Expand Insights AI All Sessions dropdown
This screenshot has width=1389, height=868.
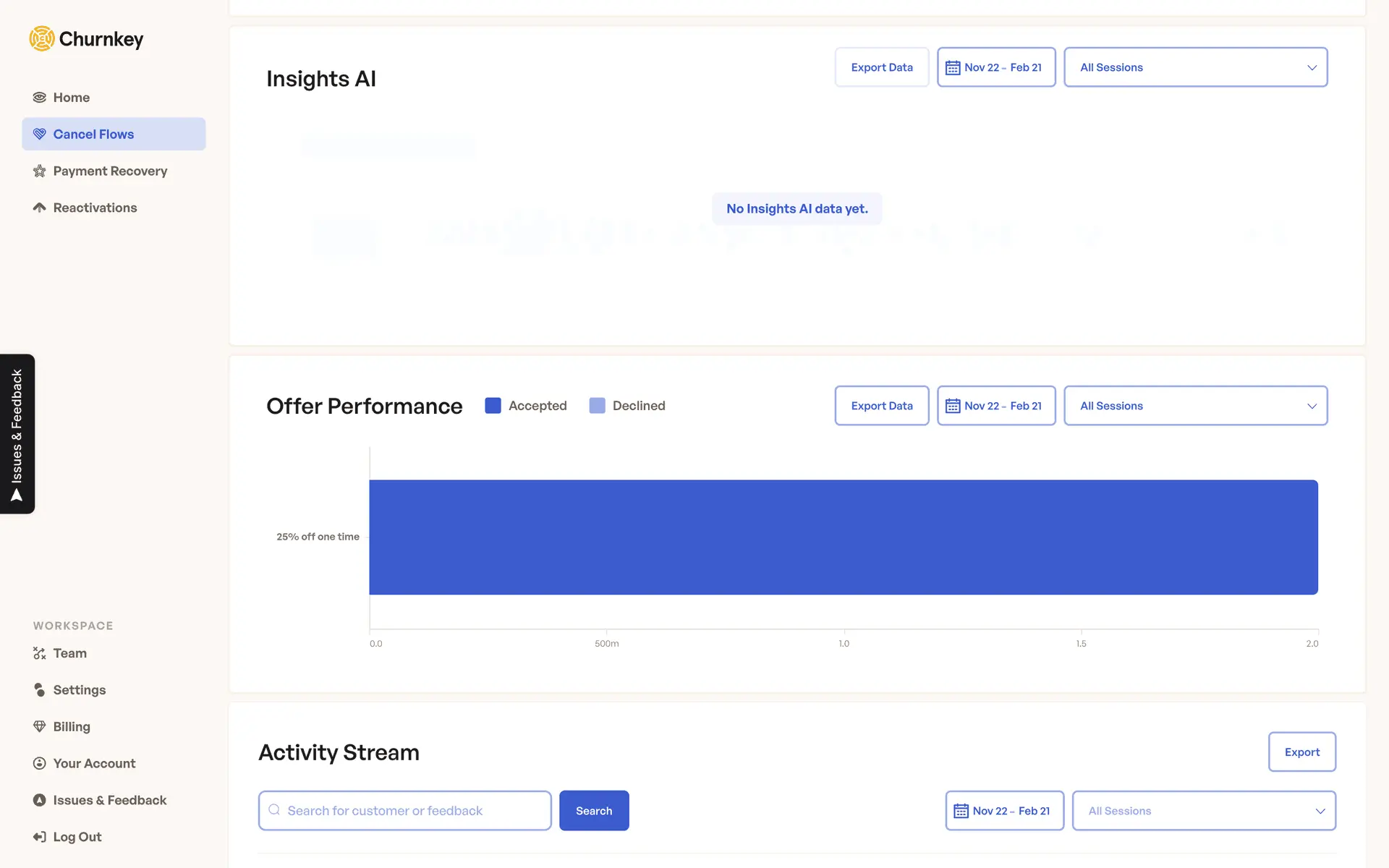tap(1195, 67)
